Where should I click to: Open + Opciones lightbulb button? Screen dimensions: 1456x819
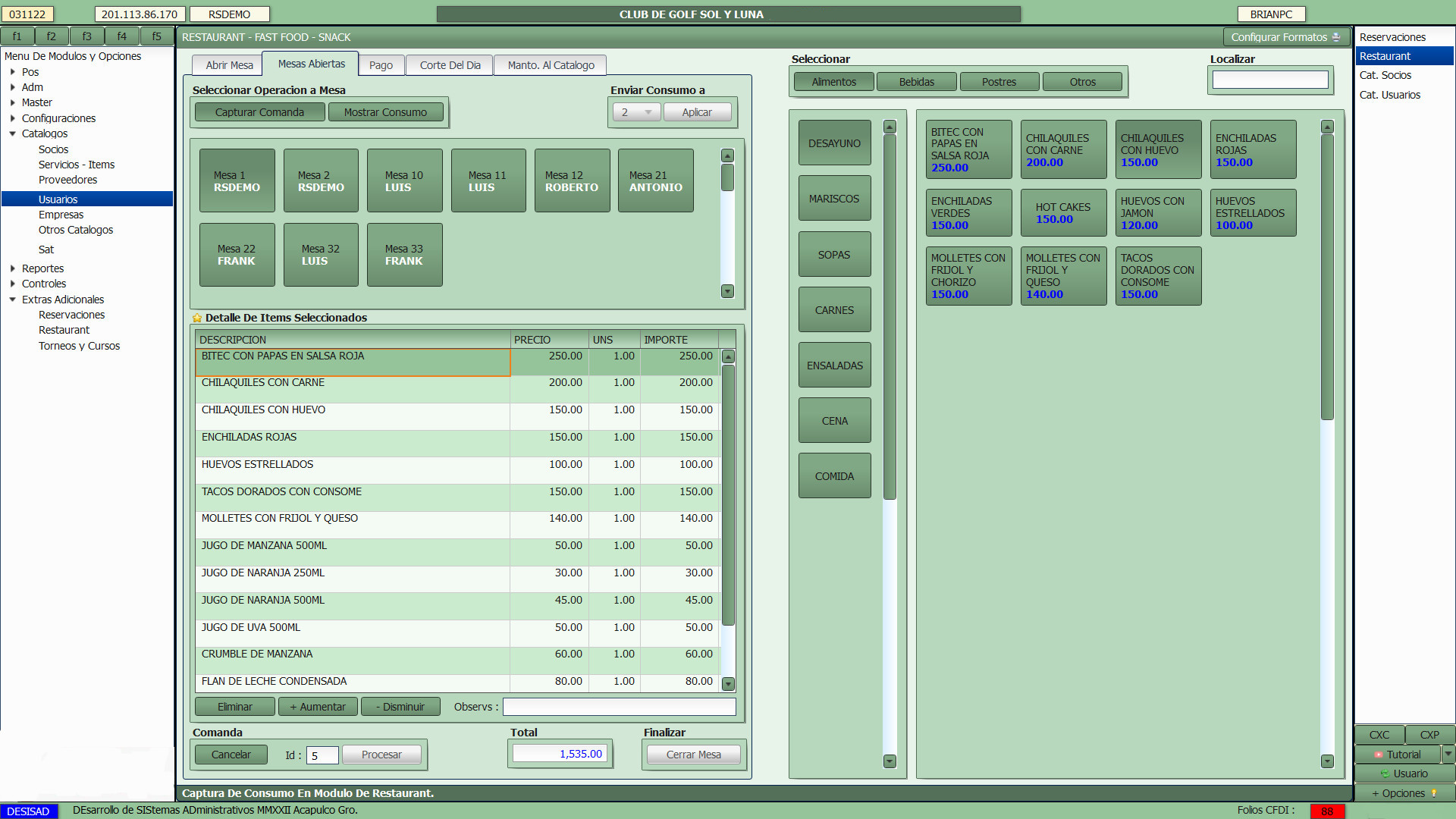pyautogui.click(x=1404, y=793)
